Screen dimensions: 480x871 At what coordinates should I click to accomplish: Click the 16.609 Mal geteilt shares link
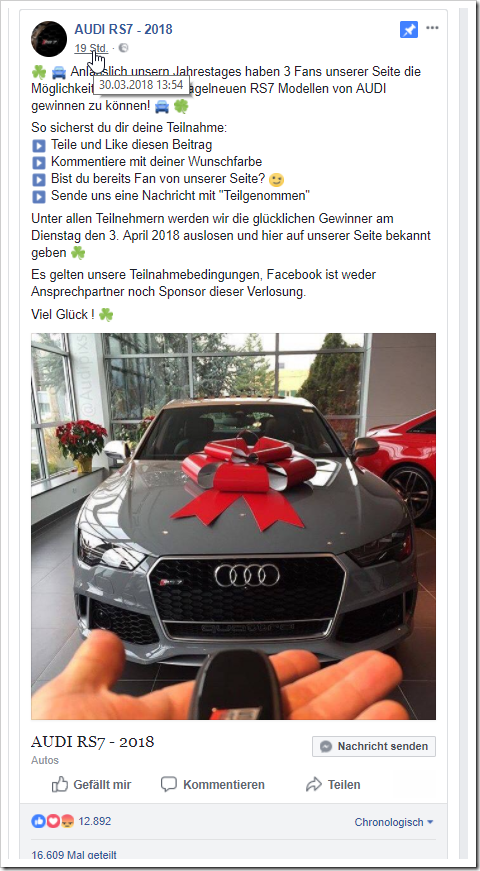tap(75, 855)
